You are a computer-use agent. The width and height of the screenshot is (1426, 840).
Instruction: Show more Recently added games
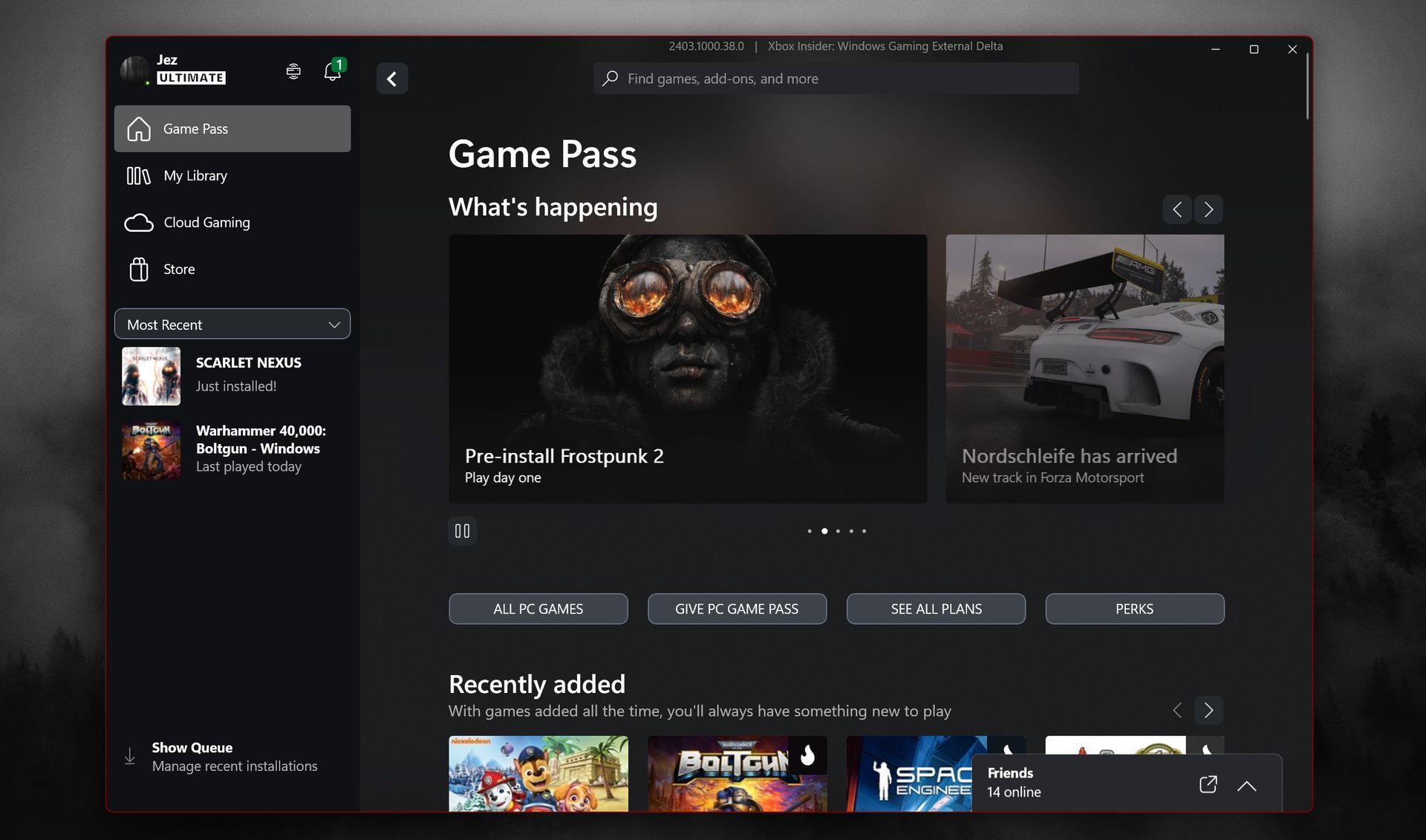[x=1208, y=710]
